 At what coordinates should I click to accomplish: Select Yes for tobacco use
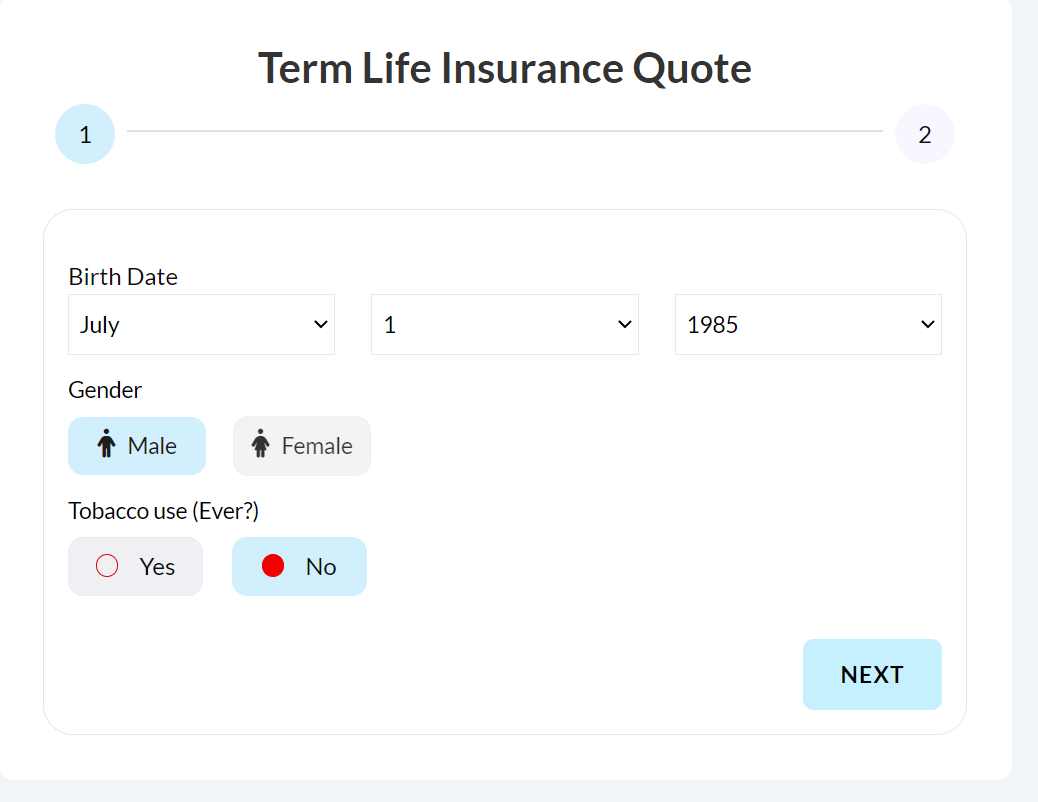coord(135,565)
